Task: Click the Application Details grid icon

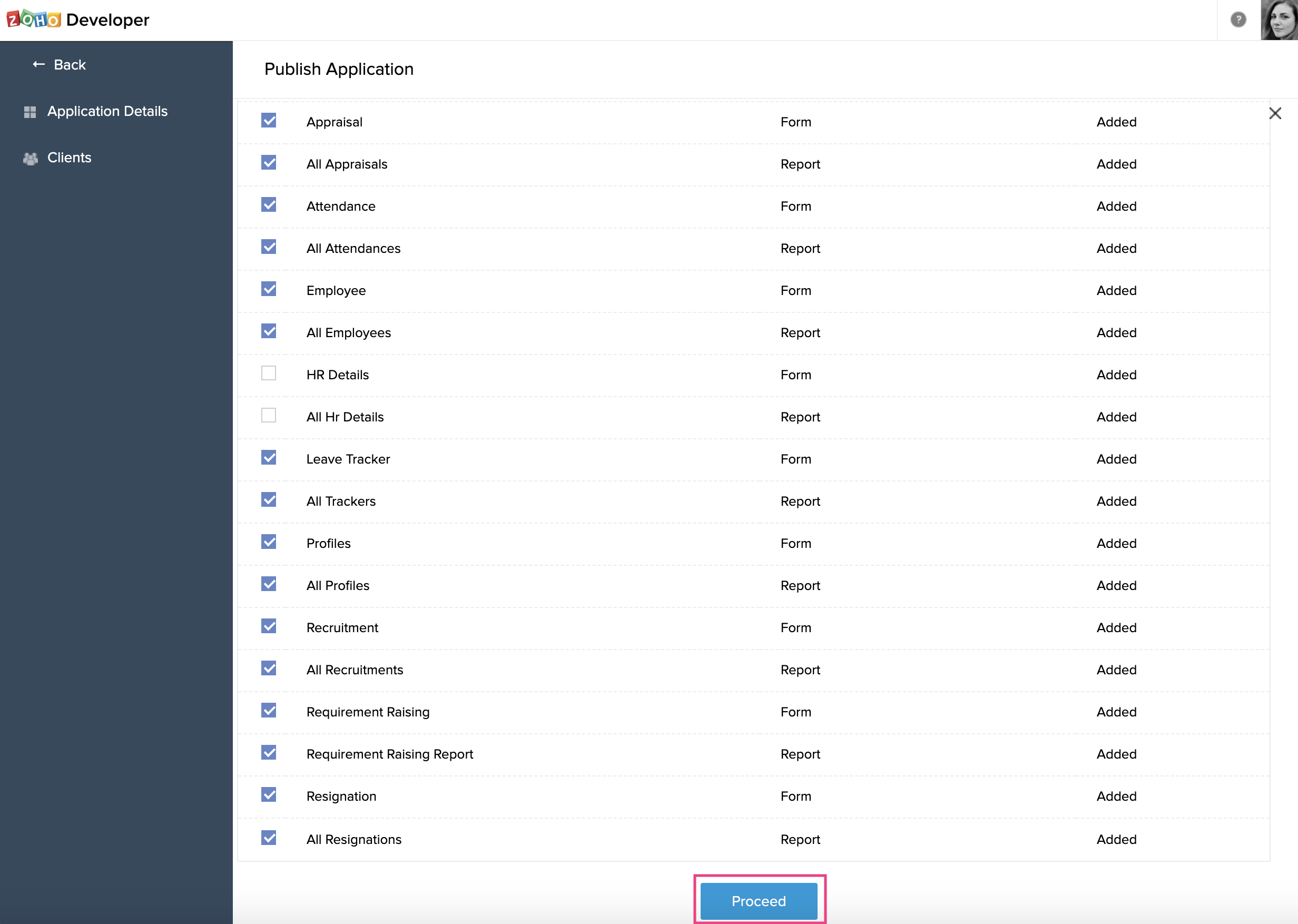Action: [30, 112]
